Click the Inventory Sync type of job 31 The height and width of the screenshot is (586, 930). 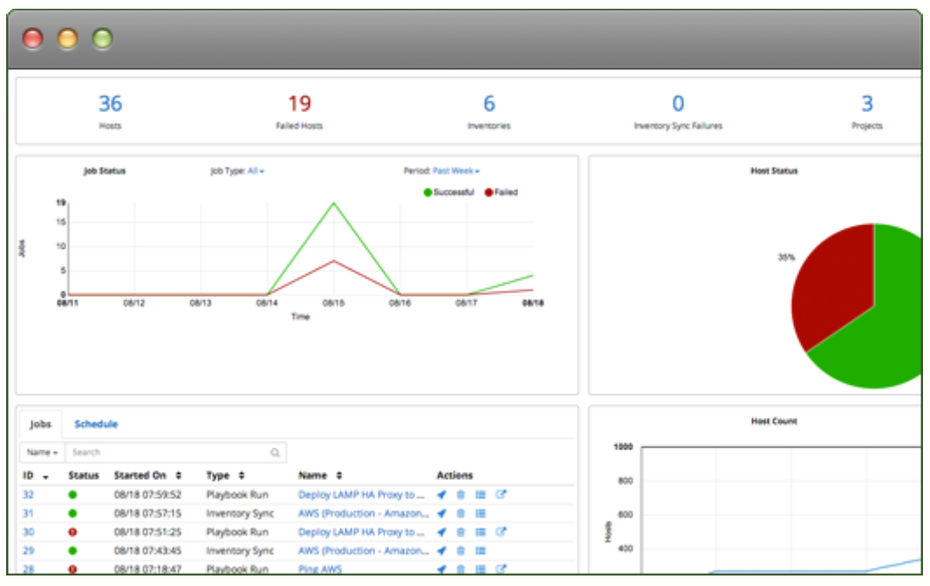click(x=240, y=514)
